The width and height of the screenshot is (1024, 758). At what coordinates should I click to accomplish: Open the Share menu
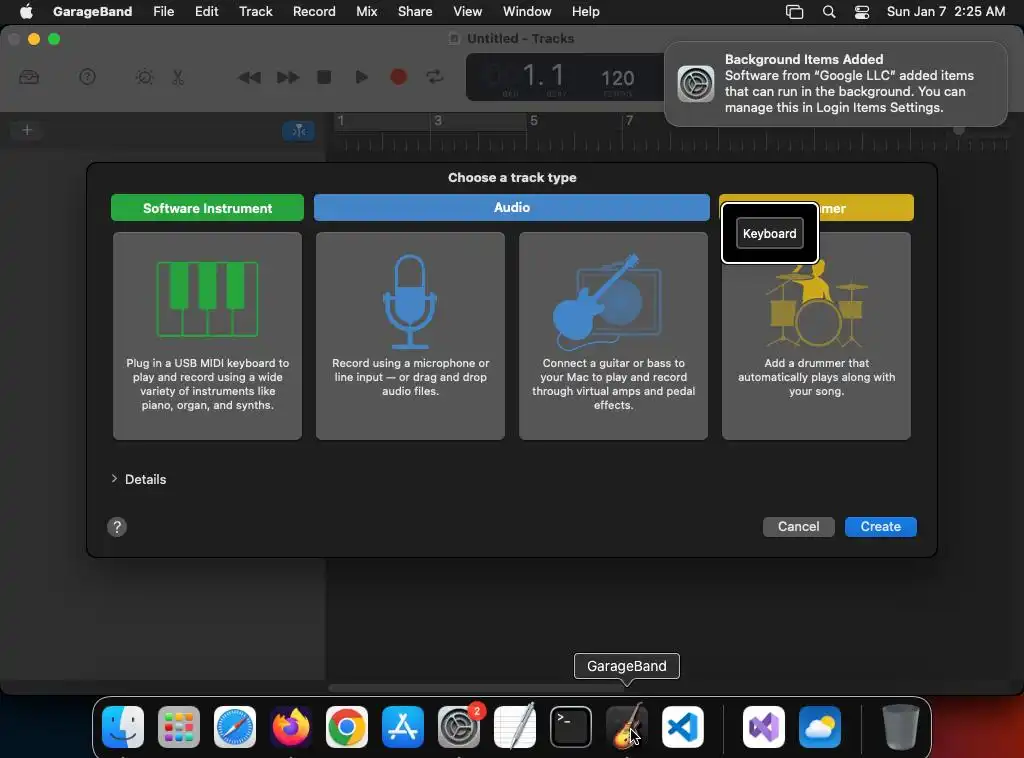(x=415, y=11)
